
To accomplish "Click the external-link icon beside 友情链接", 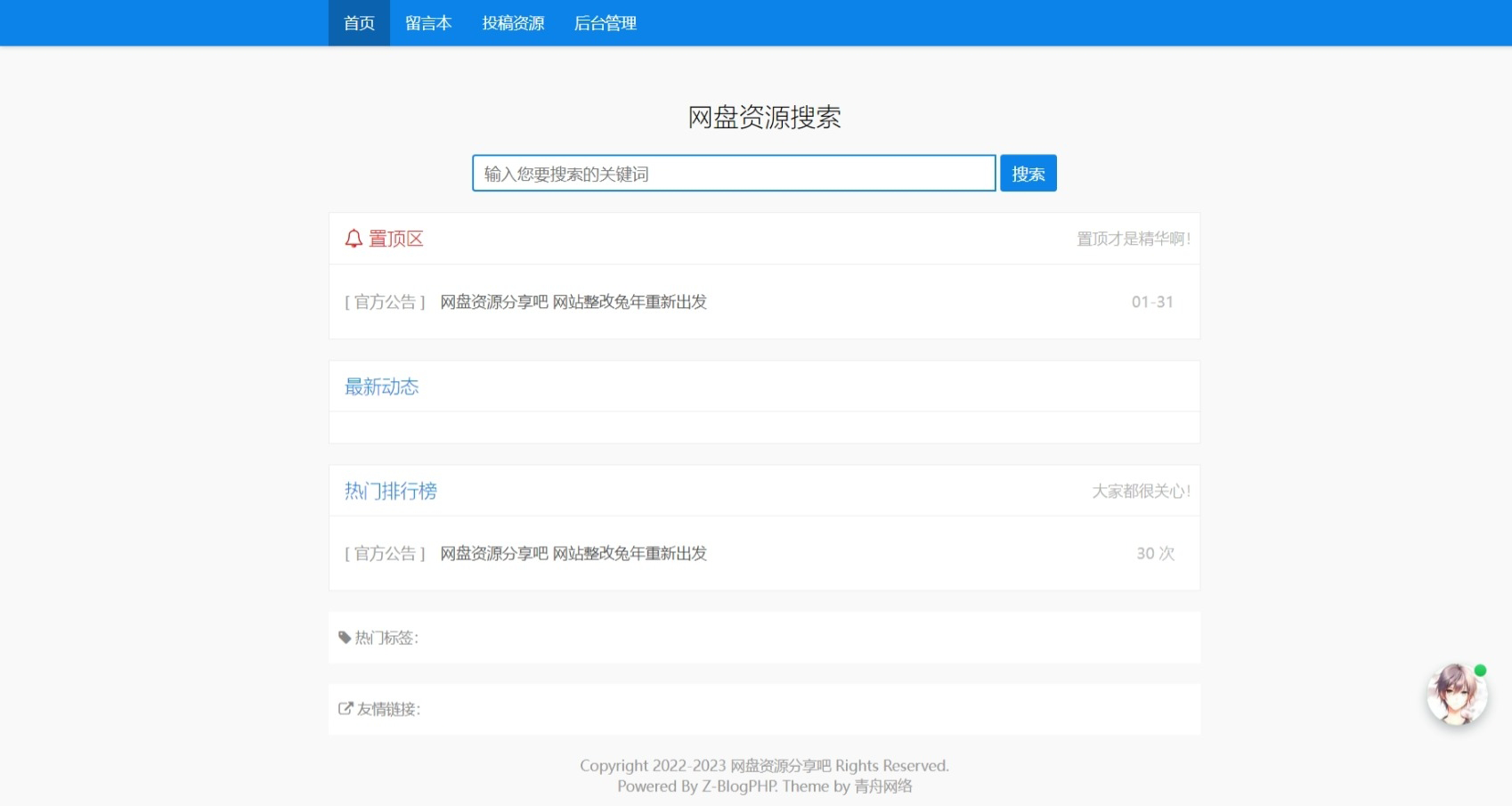I will [345, 709].
